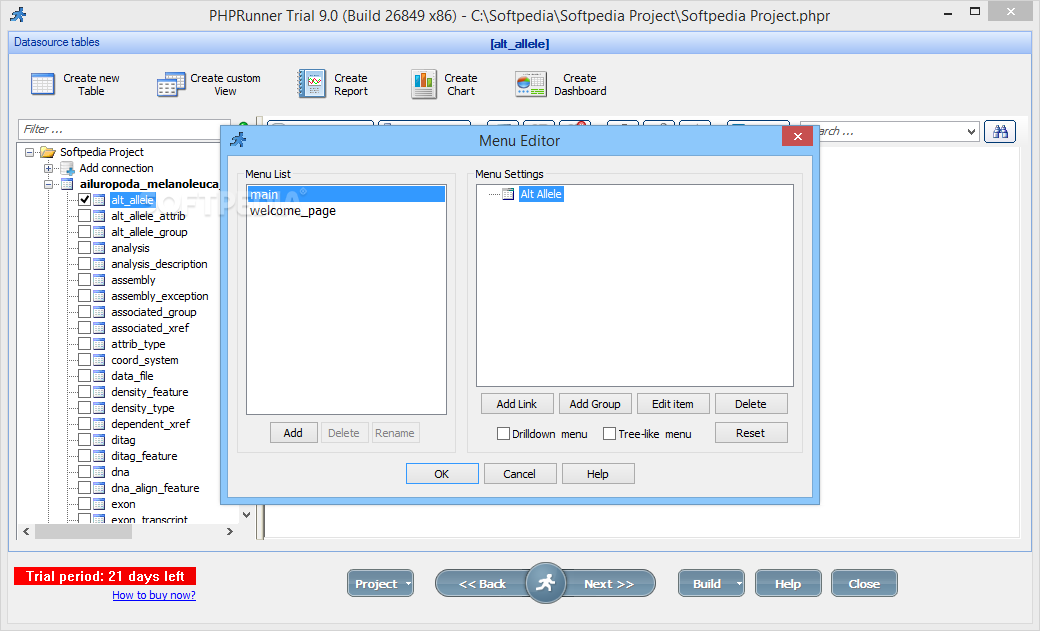Close the Menu Editor dialog
Image resolution: width=1040 pixels, height=631 pixels.
[x=797, y=137]
